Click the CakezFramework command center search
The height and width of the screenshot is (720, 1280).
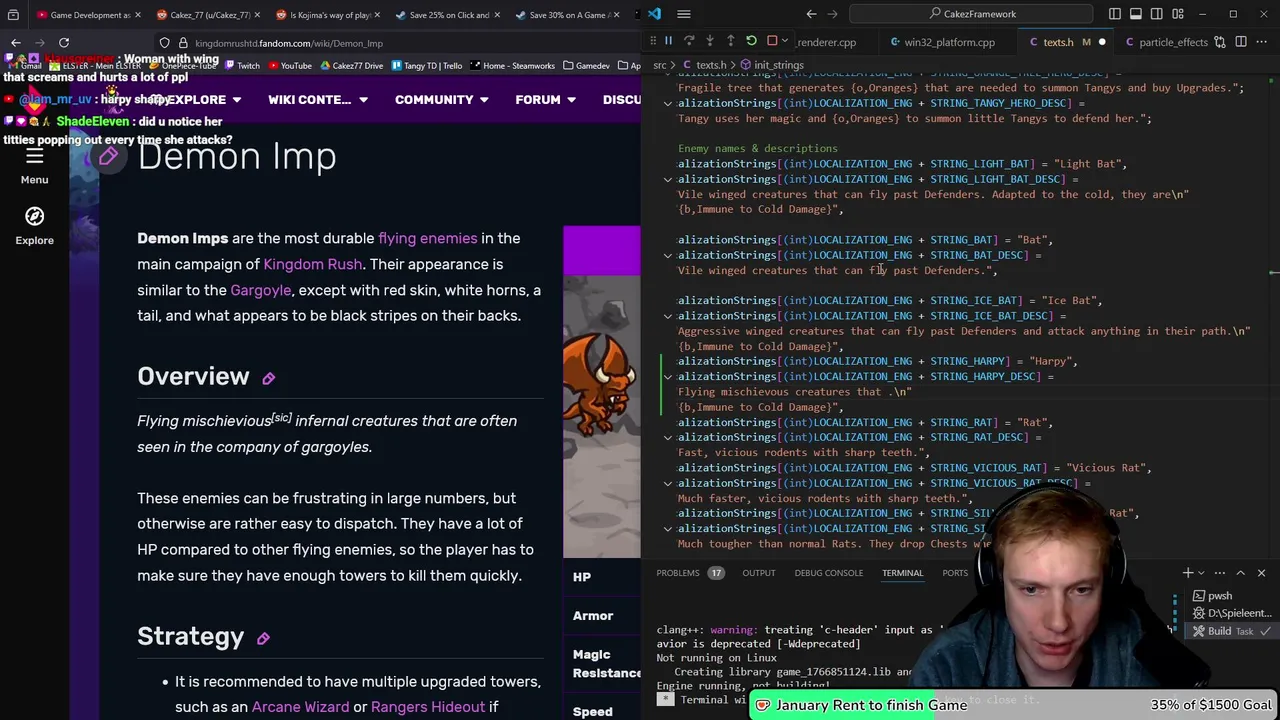(x=972, y=14)
